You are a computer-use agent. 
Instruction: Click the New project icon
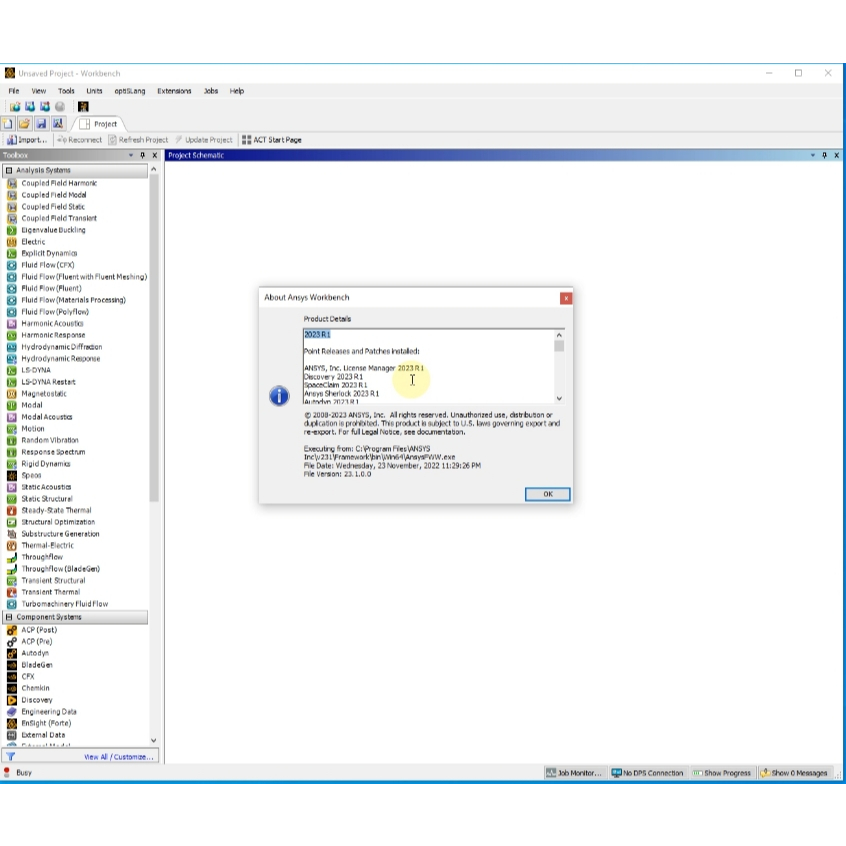(8, 124)
